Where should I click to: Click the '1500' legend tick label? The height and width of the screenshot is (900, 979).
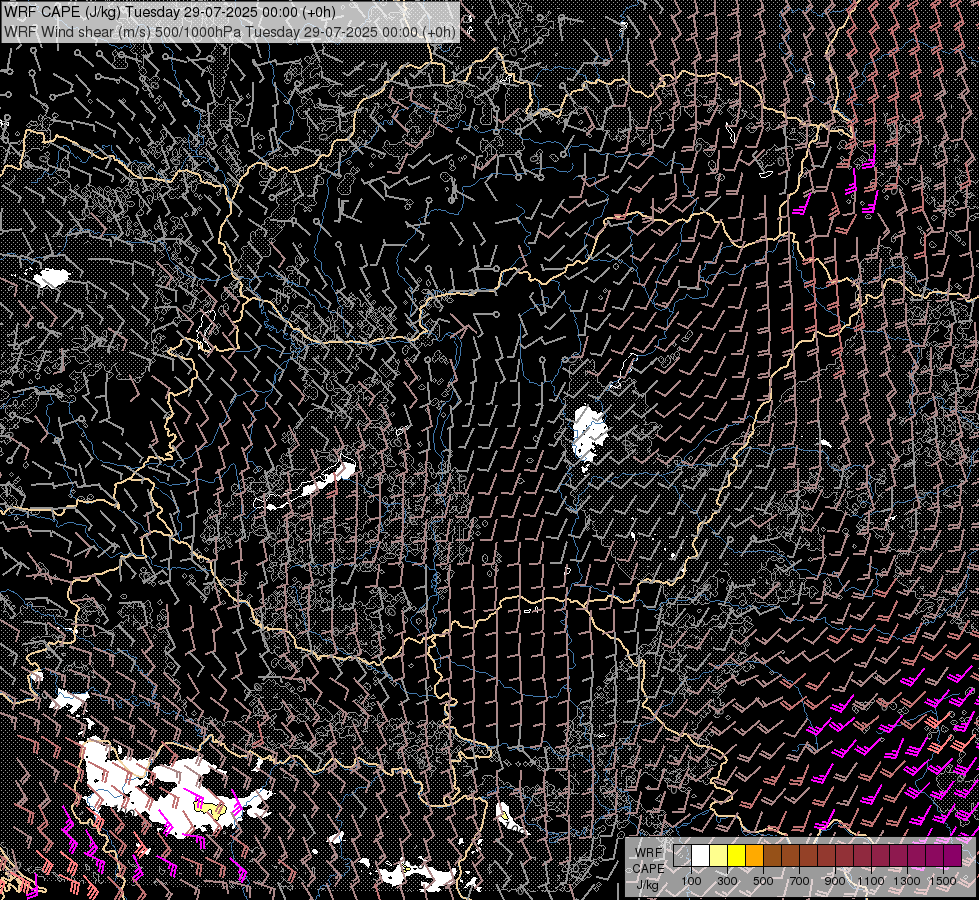pyautogui.click(x=943, y=881)
